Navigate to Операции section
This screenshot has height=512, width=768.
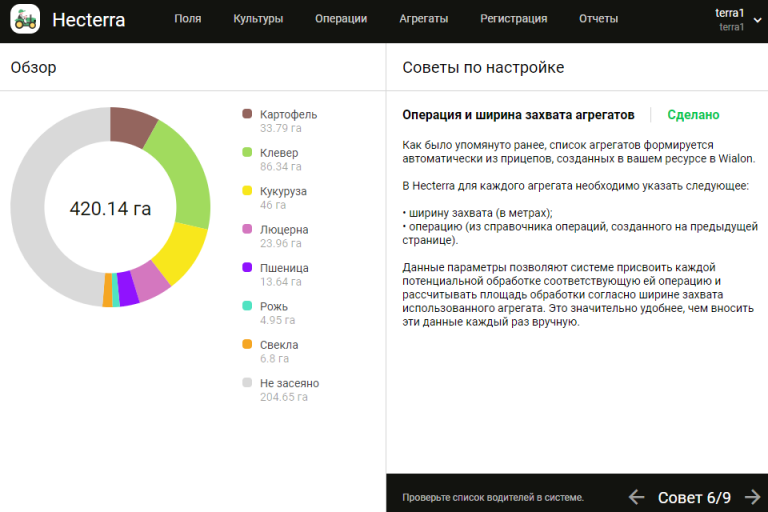click(x=340, y=18)
